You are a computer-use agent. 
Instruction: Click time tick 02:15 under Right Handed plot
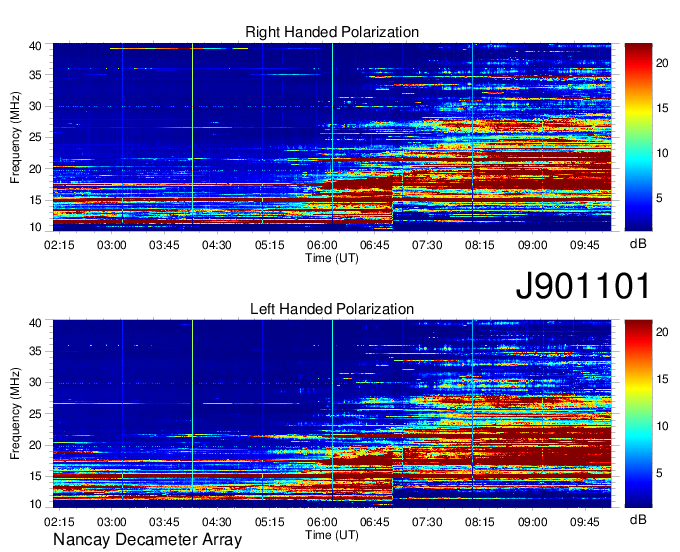(59, 245)
